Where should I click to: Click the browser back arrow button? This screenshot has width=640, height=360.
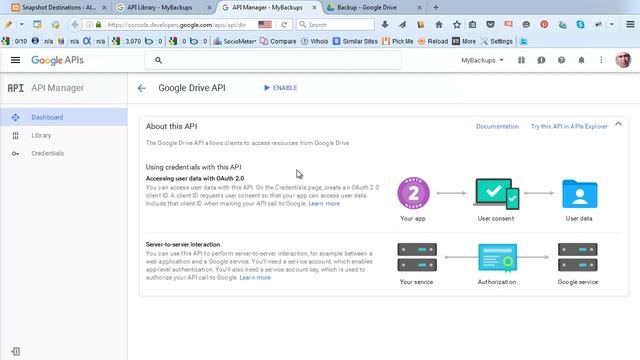(x=75, y=24)
